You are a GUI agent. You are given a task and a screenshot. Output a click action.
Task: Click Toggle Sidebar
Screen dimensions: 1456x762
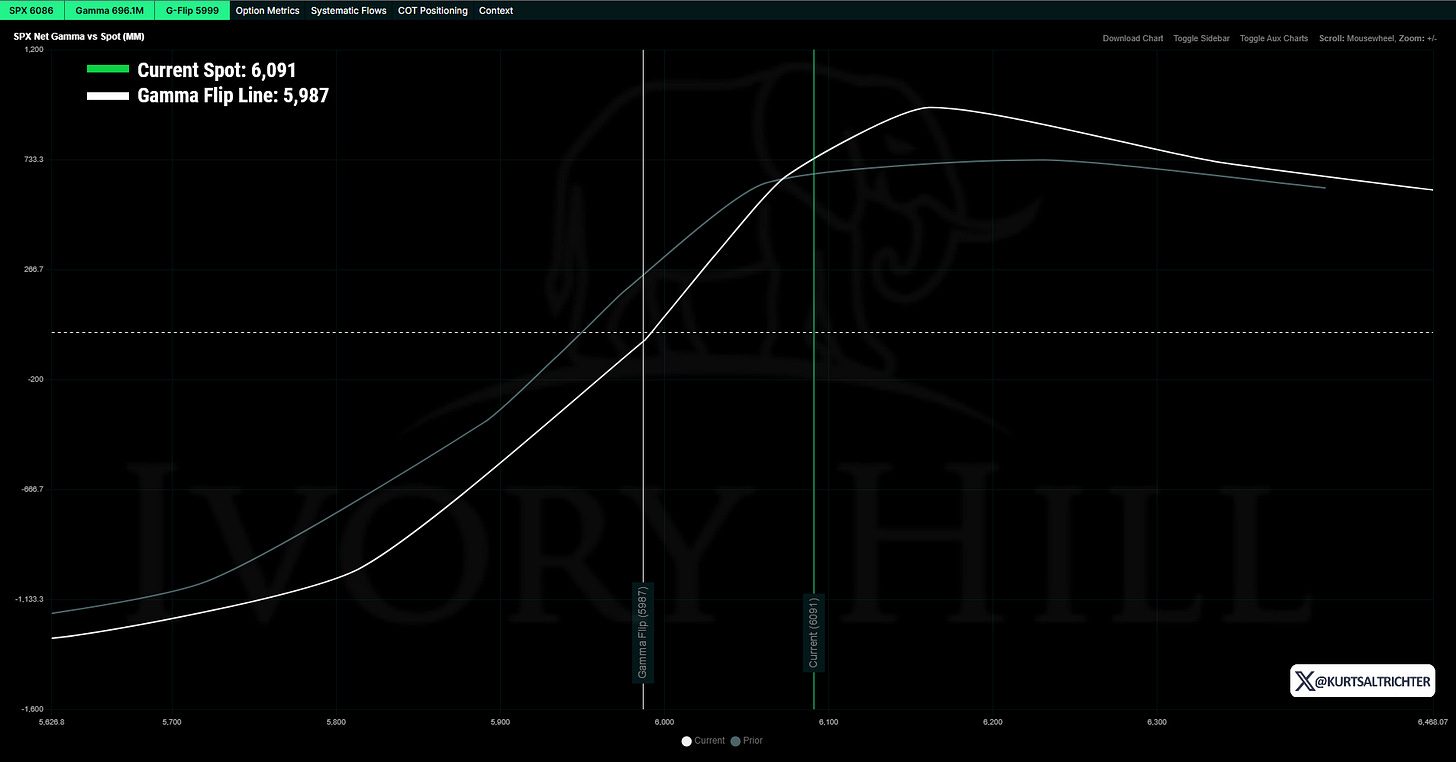[x=1201, y=38]
